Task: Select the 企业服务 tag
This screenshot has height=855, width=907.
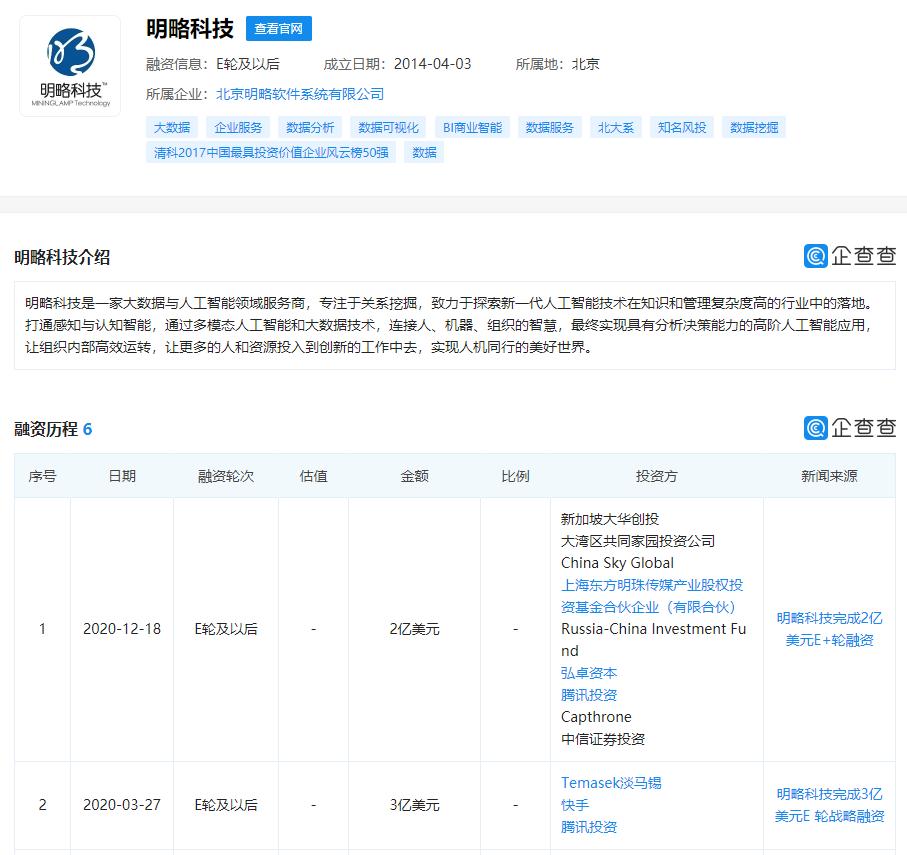Action: (238, 127)
